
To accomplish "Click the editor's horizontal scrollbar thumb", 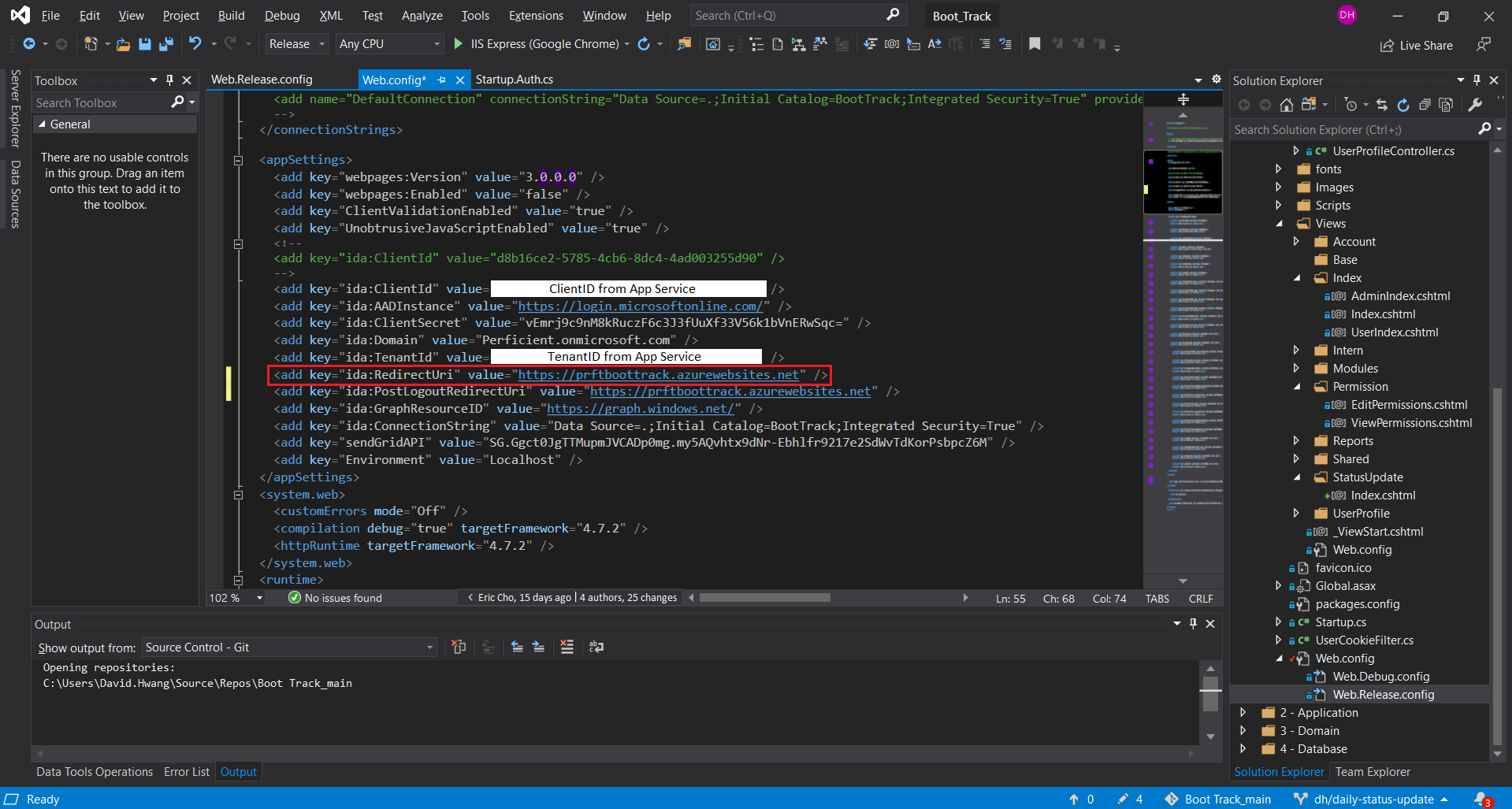I will pyautogui.click(x=764, y=598).
